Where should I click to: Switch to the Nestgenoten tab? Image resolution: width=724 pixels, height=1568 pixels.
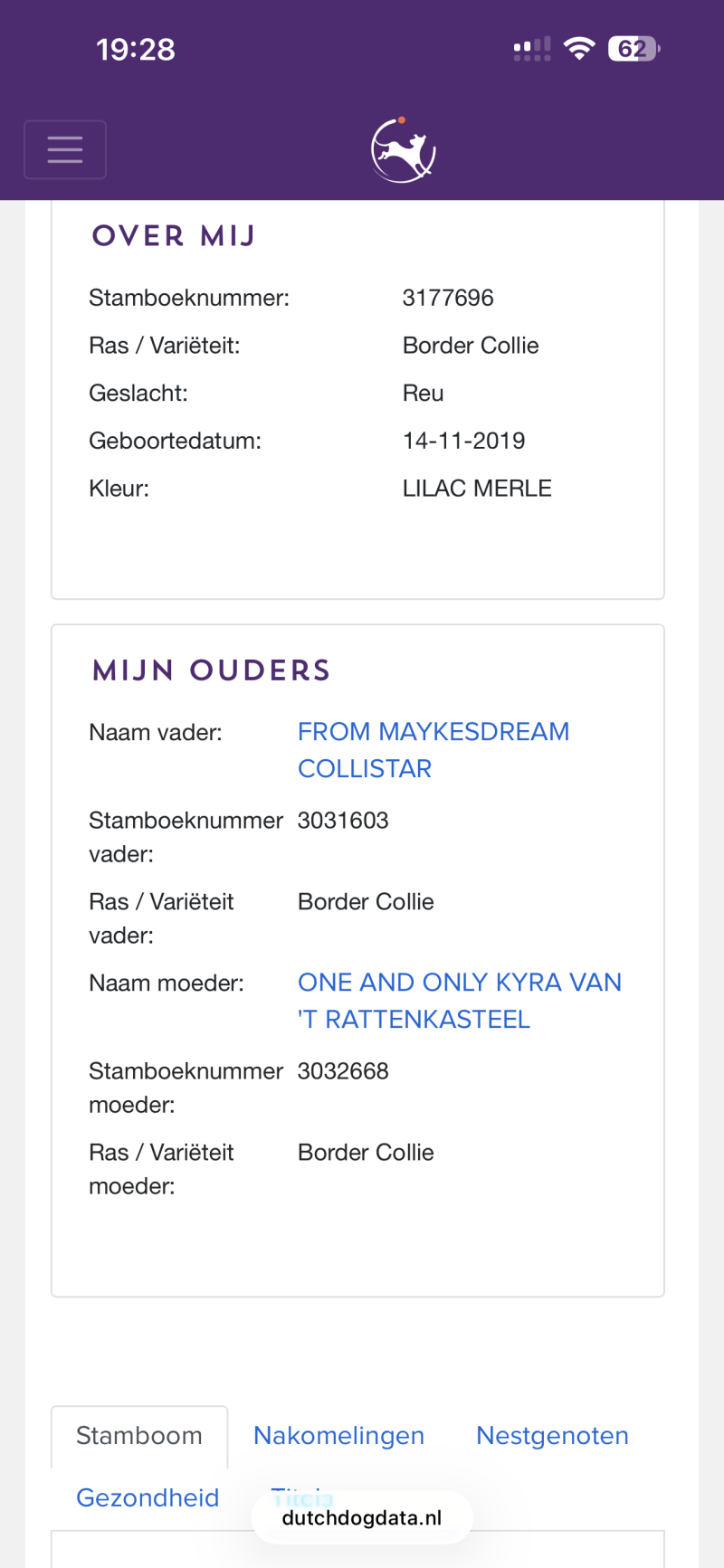552,1436
